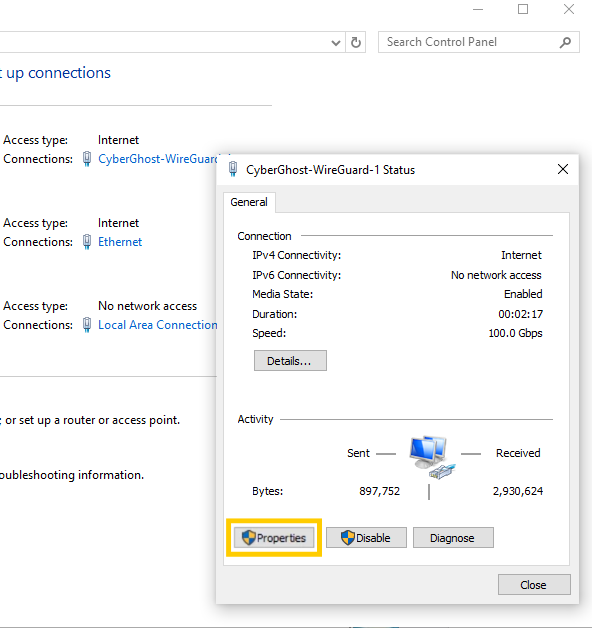This screenshot has width=592, height=628.
Task: Open the Local Area Connection link
Action: [157, 325]
